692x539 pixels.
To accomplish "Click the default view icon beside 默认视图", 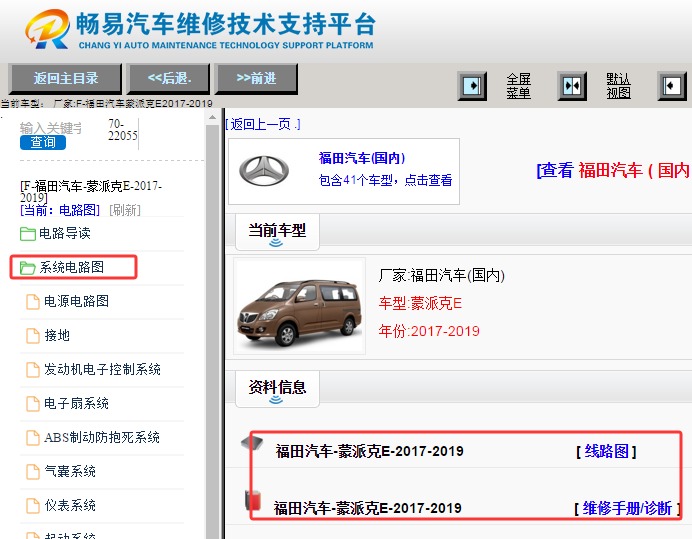I will pos(572,86).
